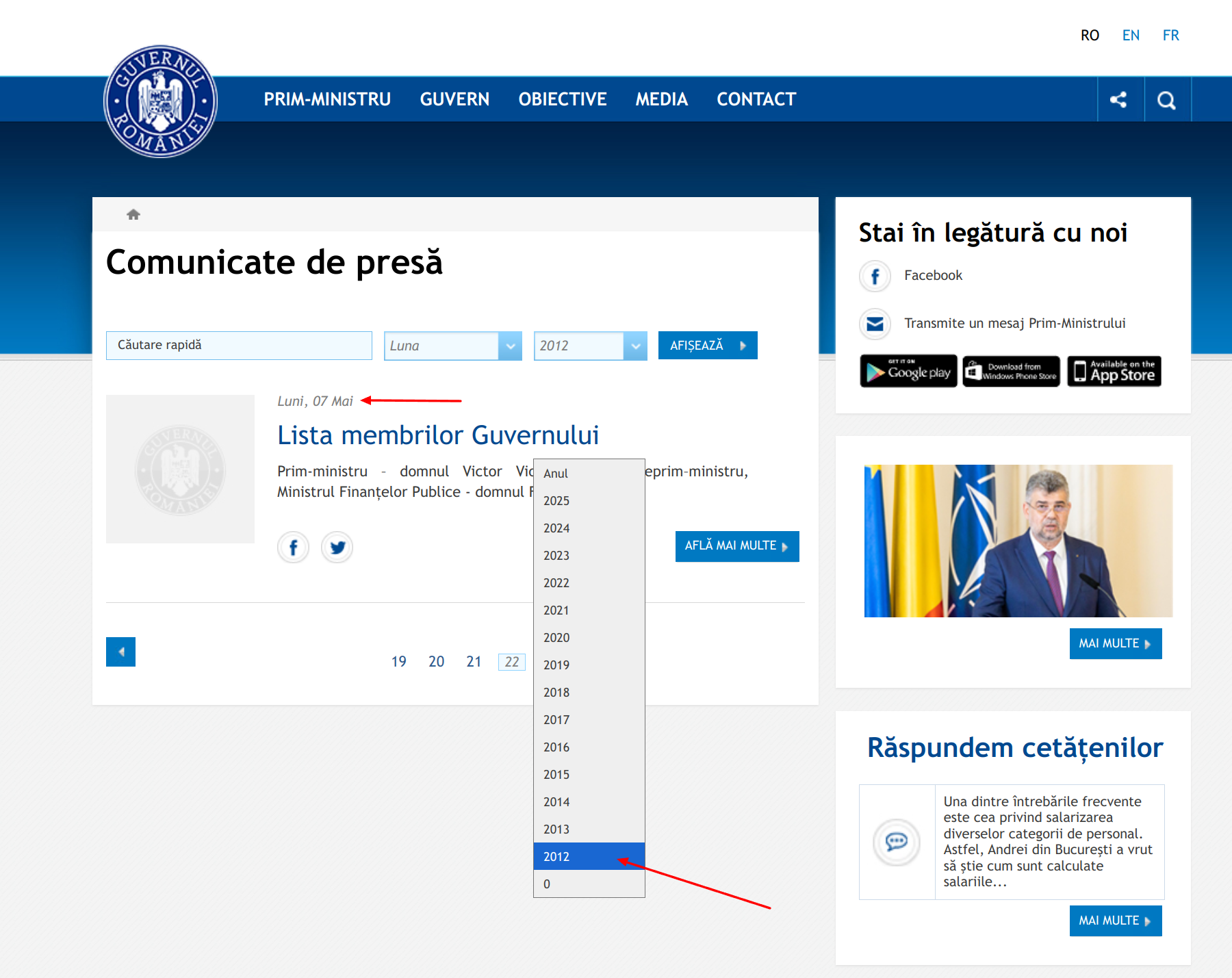The height and width of the screenshot is (978, 1232).
Task: Open the MEDIA menu item
Action: pyautogui.click(x=661, y=99)
